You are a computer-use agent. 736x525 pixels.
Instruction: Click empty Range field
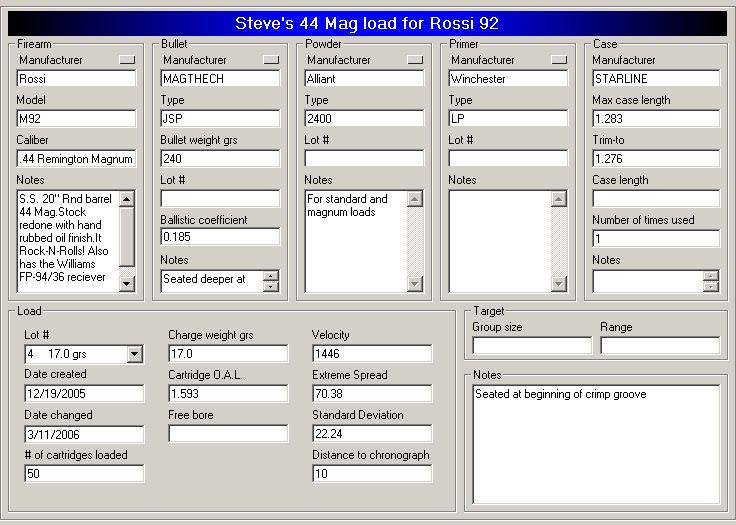tap(660, 346)
